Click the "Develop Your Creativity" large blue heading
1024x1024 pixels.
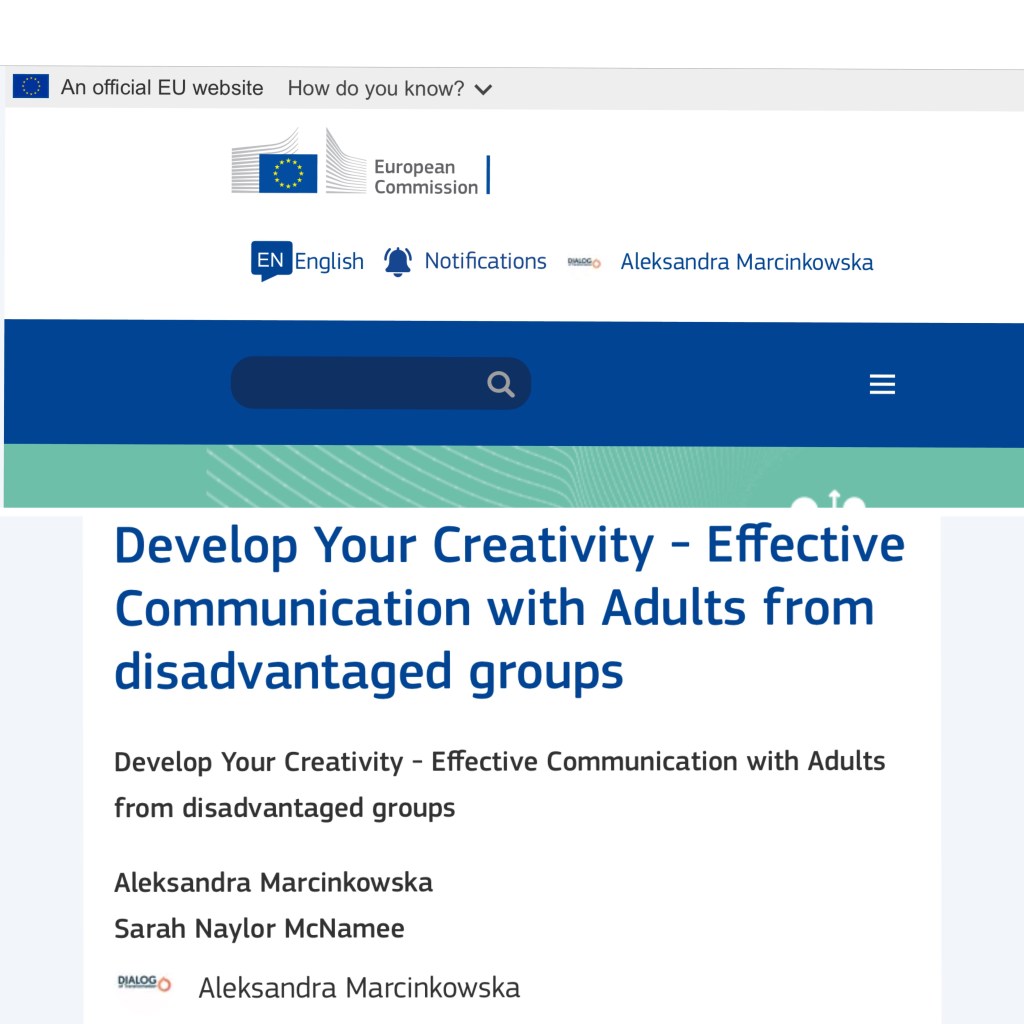509,608
